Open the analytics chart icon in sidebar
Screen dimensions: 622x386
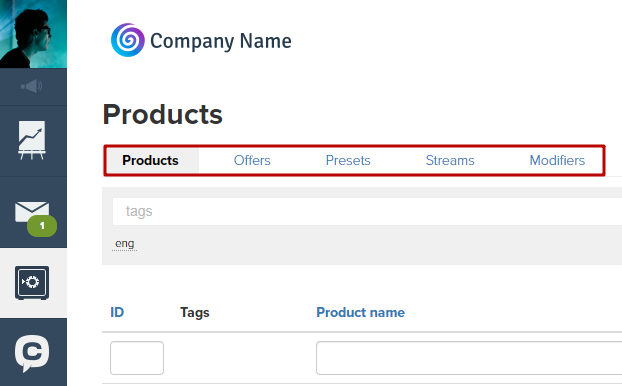click(x=32, y=140)
